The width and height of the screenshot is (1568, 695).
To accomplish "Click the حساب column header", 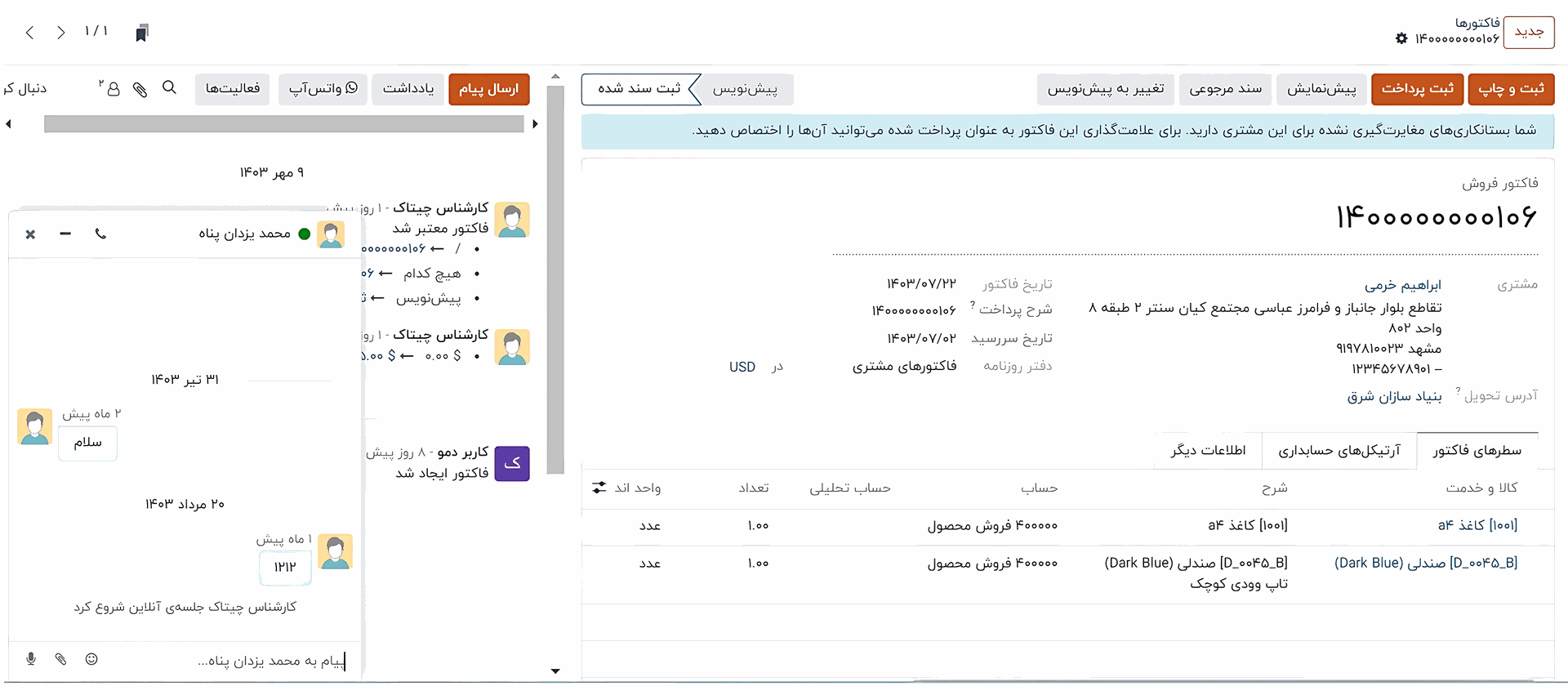I will click(x=1039, y=488).
